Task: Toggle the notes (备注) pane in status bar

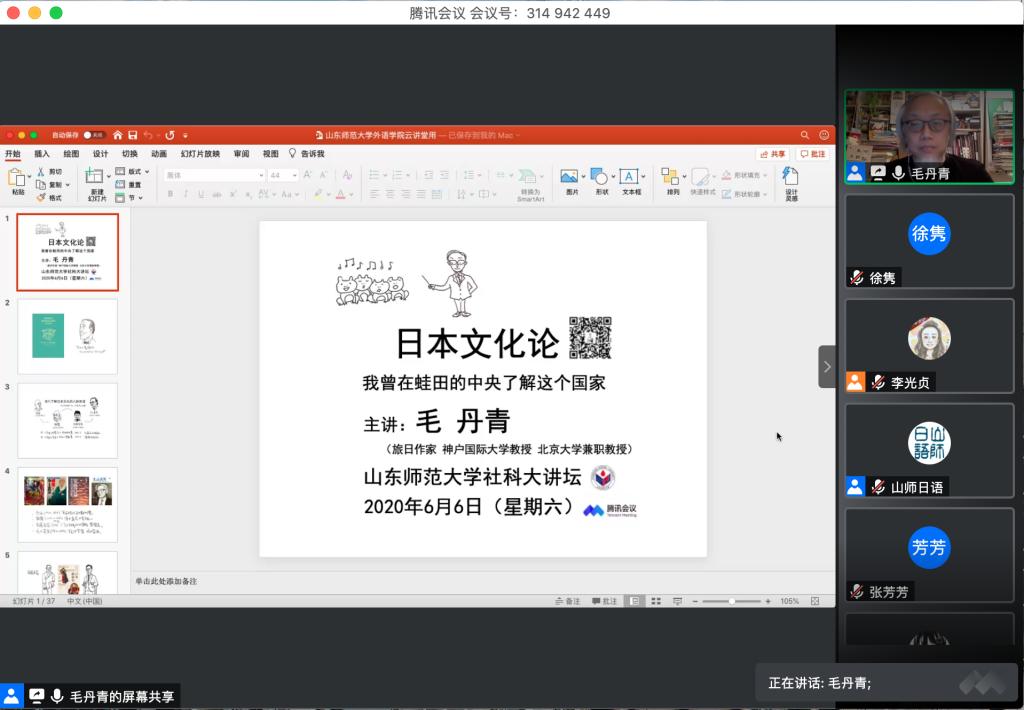Action: coord(567,601)
